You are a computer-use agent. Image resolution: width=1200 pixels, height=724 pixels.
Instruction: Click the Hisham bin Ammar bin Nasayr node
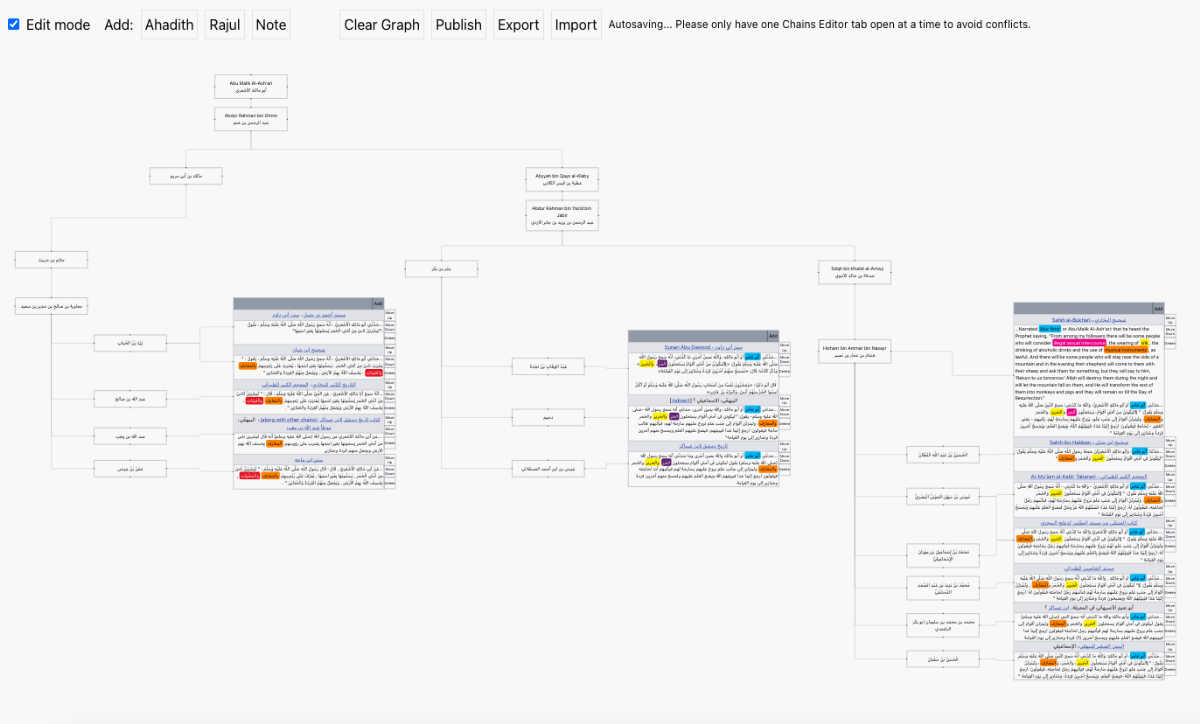(854, 351)
